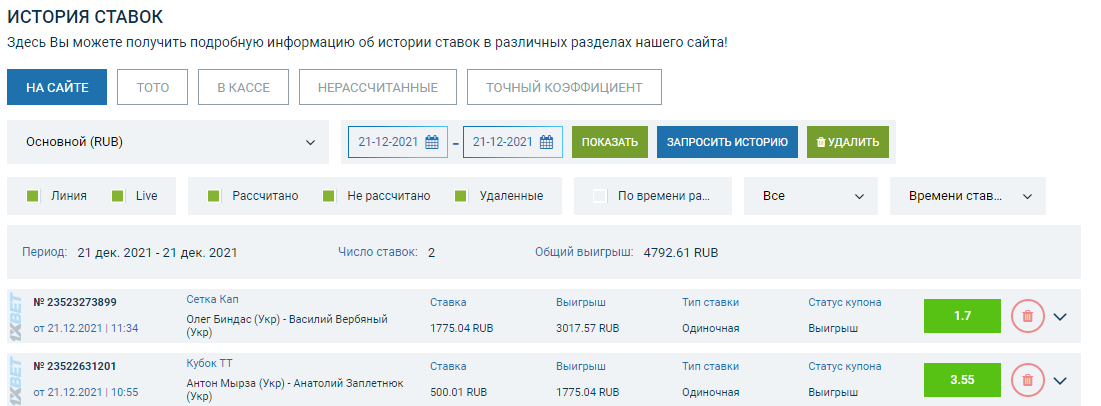1101x406 pixels.
Task: Delete bet 23522631201 using trash icon
Action: pyautogui.click(x=1027, y=380)
